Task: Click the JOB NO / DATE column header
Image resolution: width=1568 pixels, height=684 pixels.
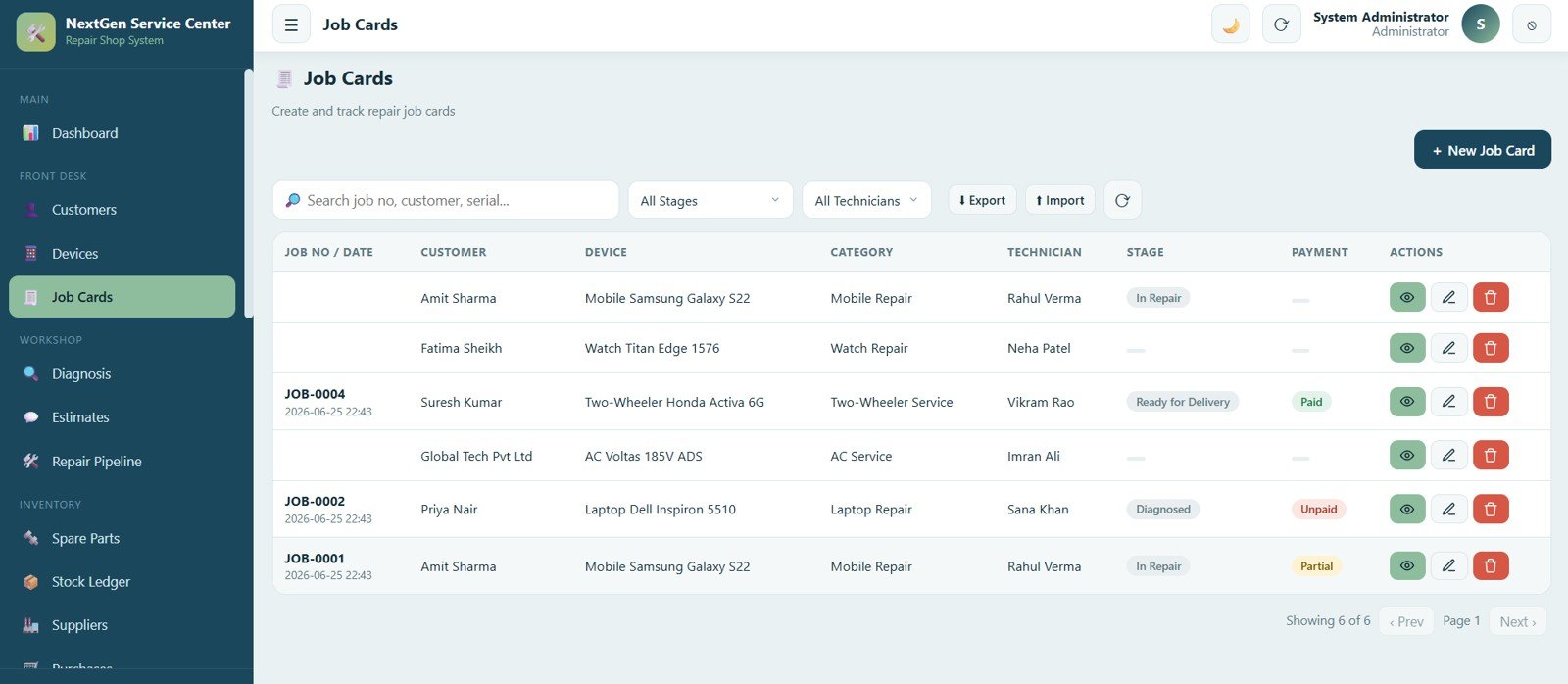Action: 329,252
